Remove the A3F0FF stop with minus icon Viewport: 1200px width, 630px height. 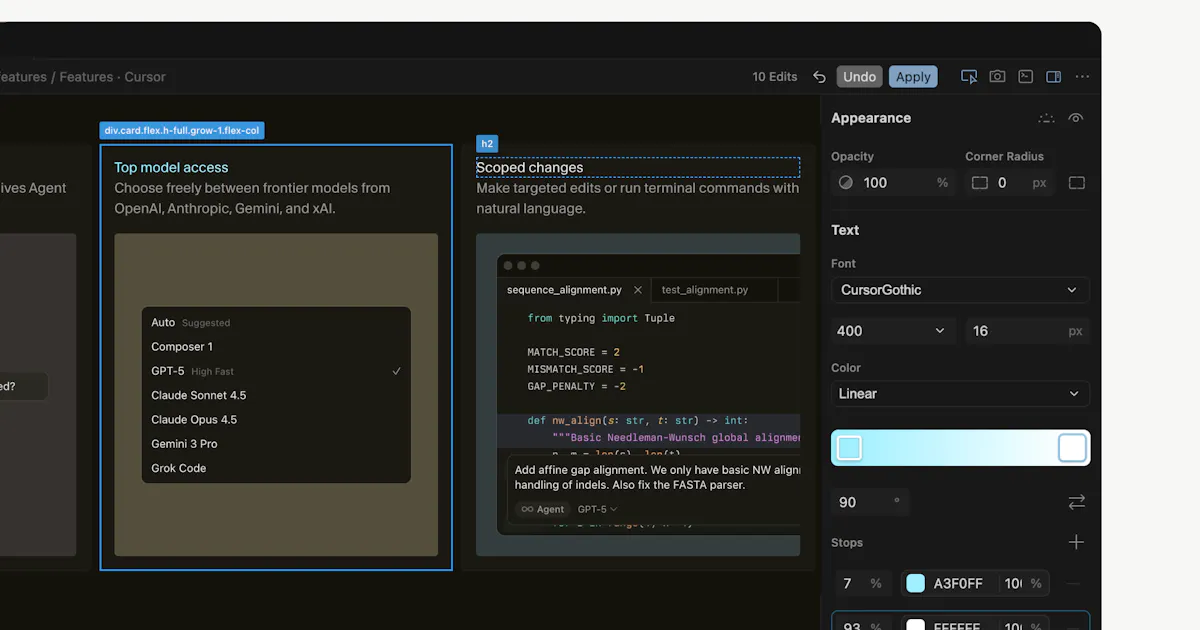point(1073,583)
